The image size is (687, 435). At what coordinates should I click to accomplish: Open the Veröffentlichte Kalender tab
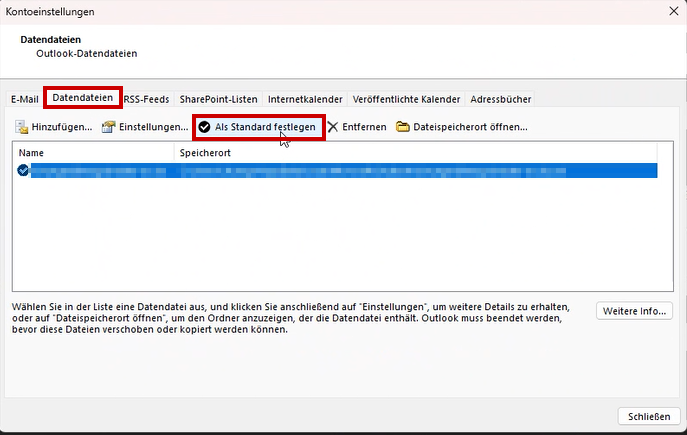[x=406, y=99]
